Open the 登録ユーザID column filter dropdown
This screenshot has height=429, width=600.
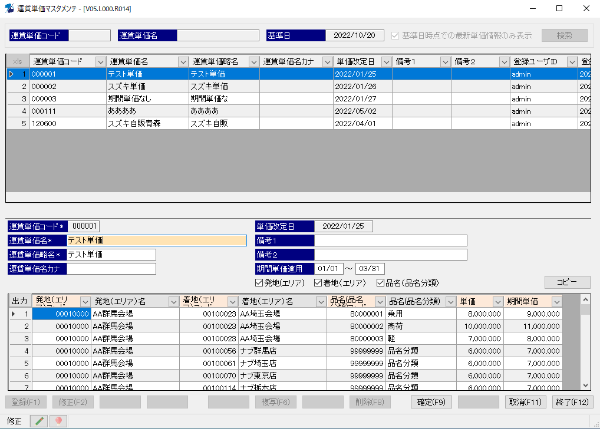[x=572, y=62]
